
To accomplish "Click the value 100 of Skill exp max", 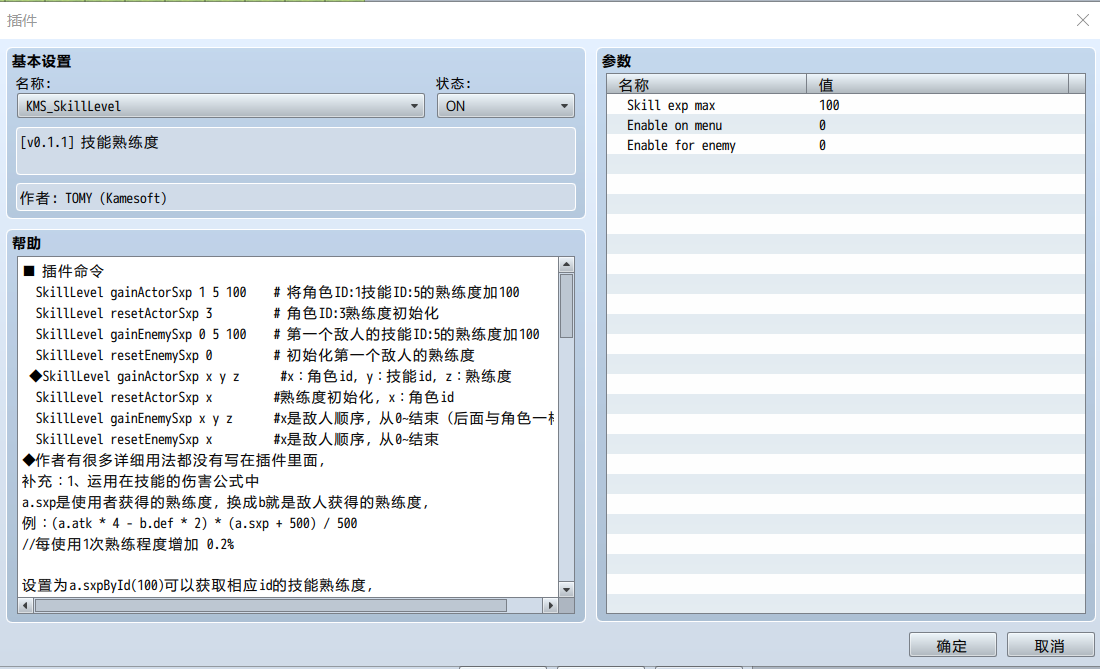I will tap(829, 105).
